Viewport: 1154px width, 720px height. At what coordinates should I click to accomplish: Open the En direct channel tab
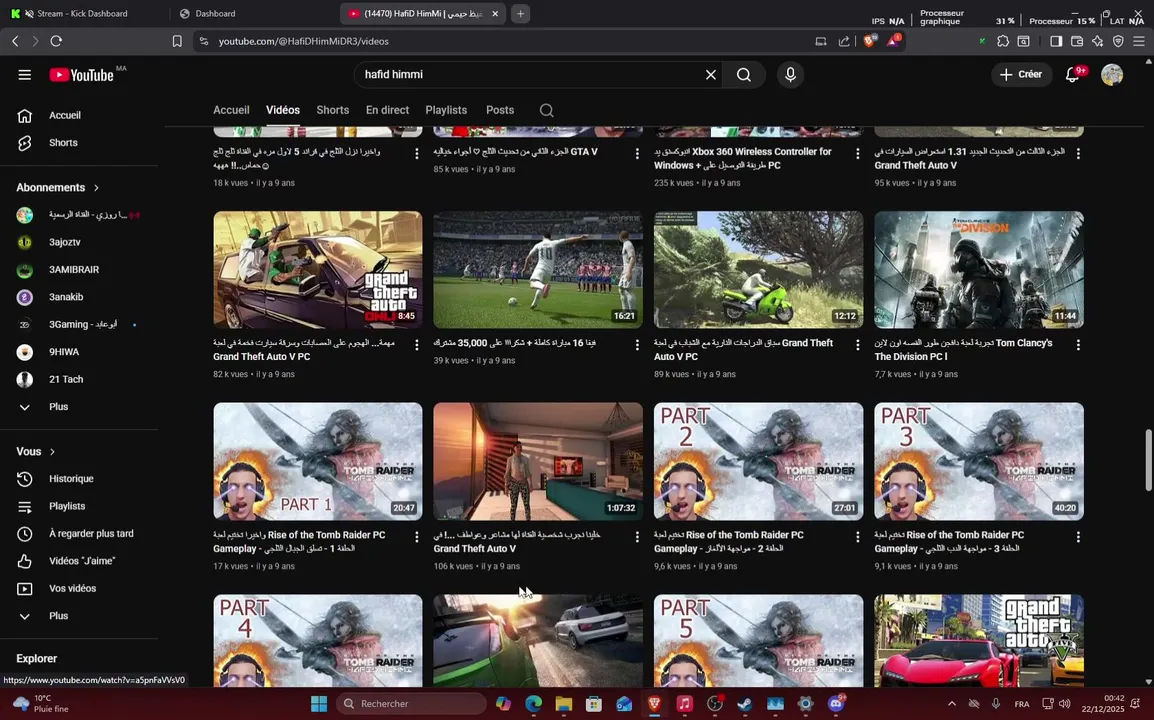[x=387, y=110]
